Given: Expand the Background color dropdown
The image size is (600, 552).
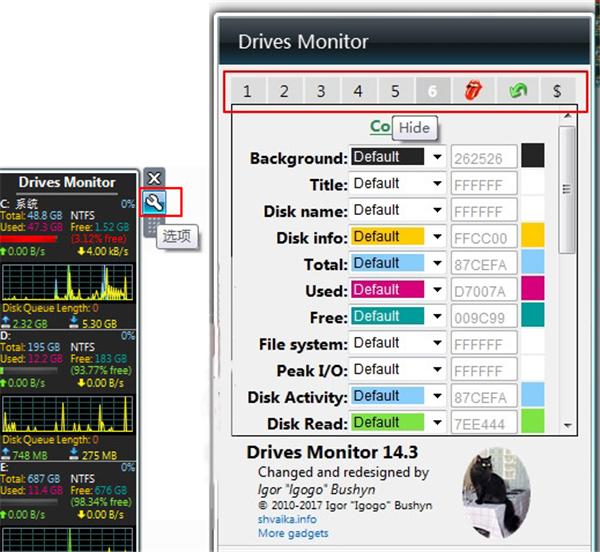Looking at the screenshot, I should point(397,157).
